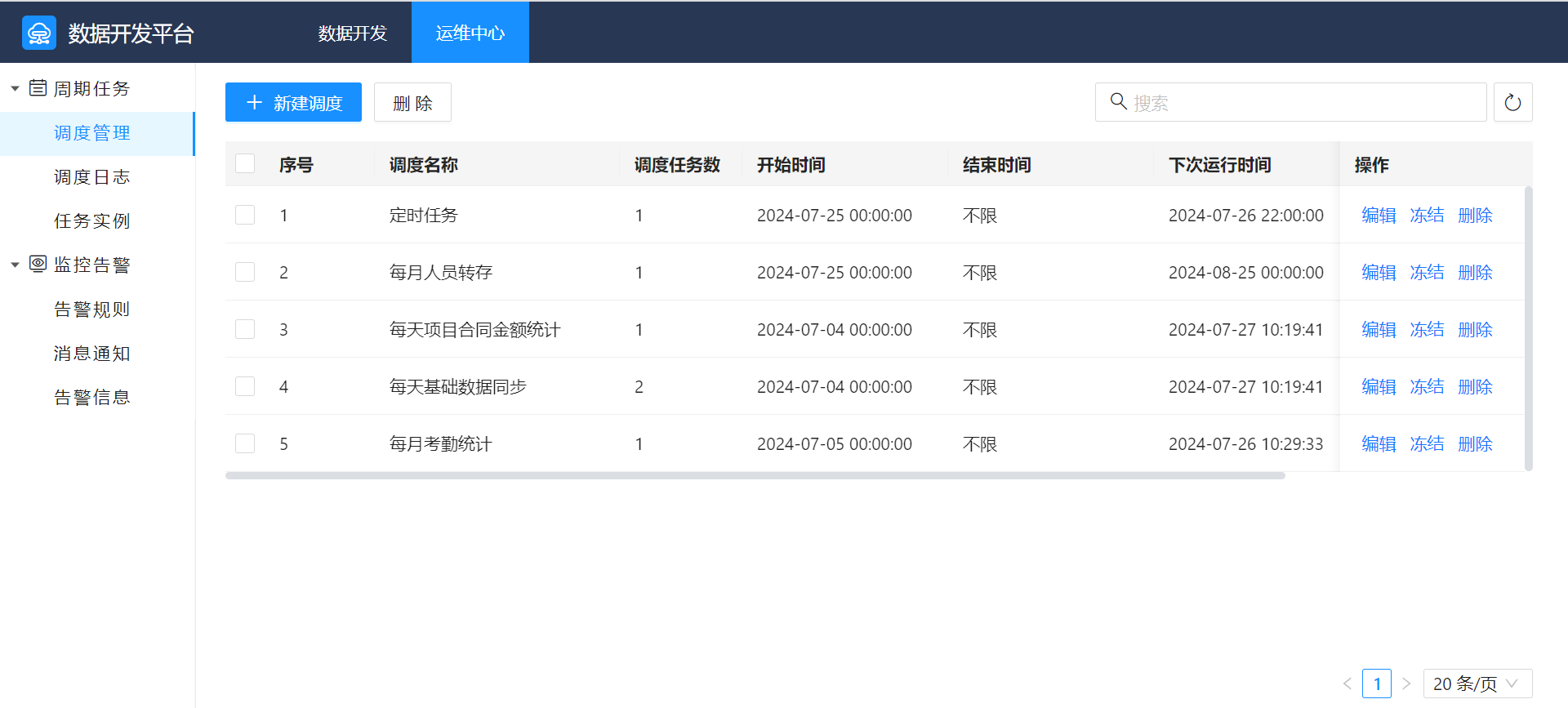
Task: Click the cloud logo icon in header
Action: point(39,33)
